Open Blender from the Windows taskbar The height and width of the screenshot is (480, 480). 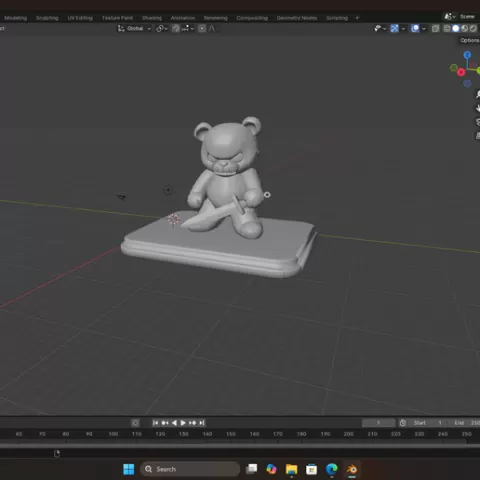352,469
